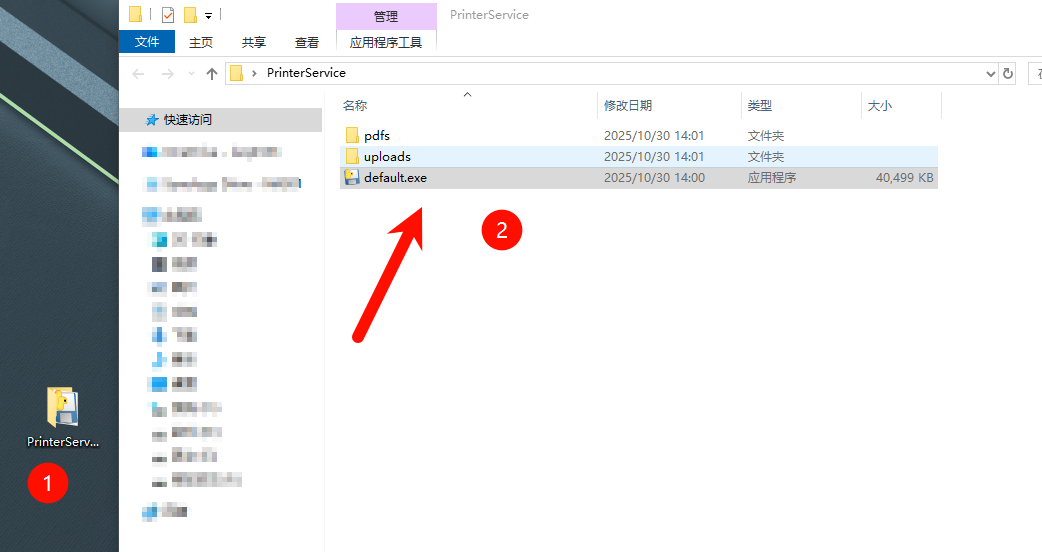
Task: Click the modified date of the uploads row
Action: [654, 157]
